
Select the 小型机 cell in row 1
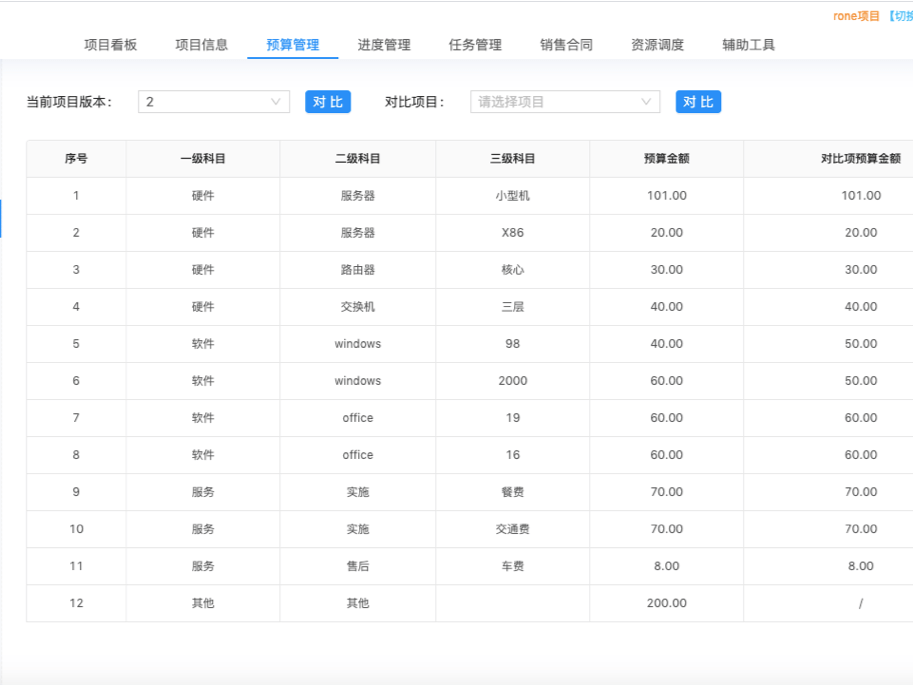512,196
